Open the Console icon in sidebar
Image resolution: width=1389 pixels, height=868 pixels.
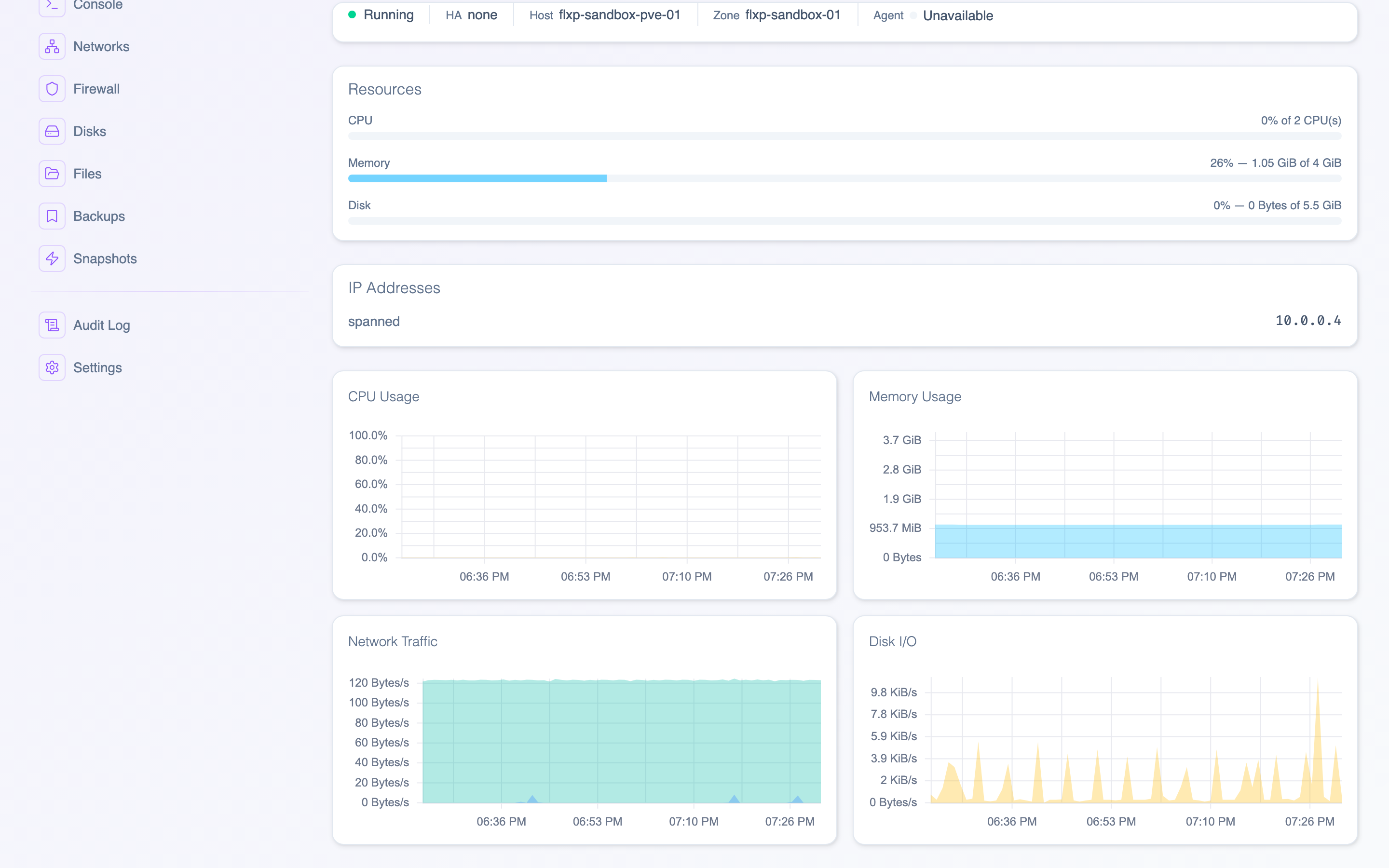point(52,5)
